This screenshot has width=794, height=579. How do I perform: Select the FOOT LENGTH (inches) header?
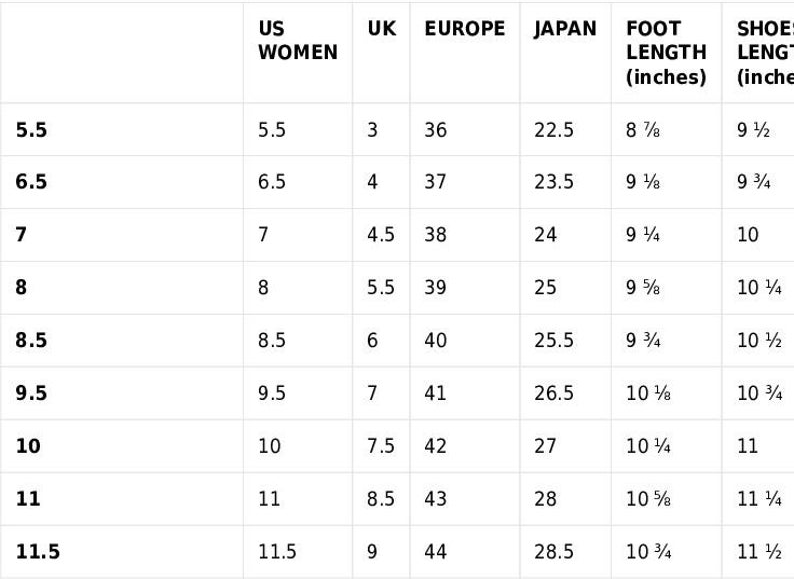(666, 53)
